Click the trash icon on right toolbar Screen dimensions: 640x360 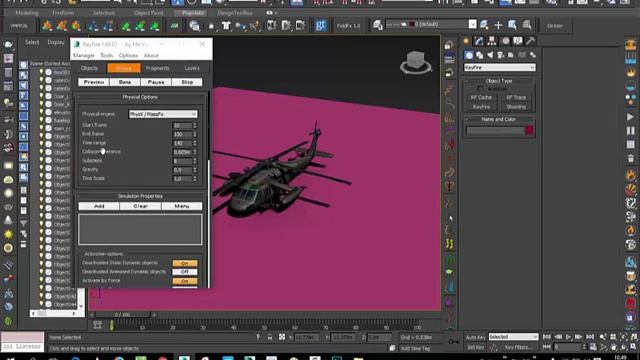[x=630, y=158]
